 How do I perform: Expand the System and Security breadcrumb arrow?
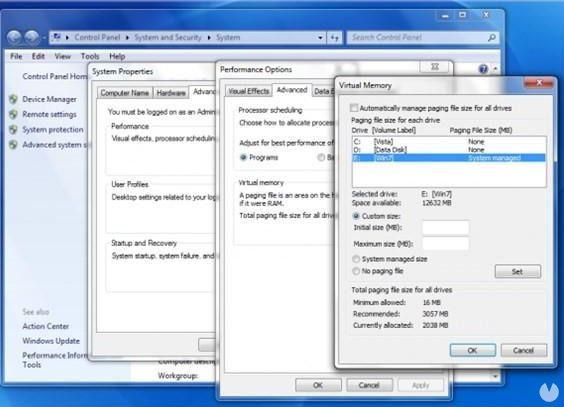209,37
